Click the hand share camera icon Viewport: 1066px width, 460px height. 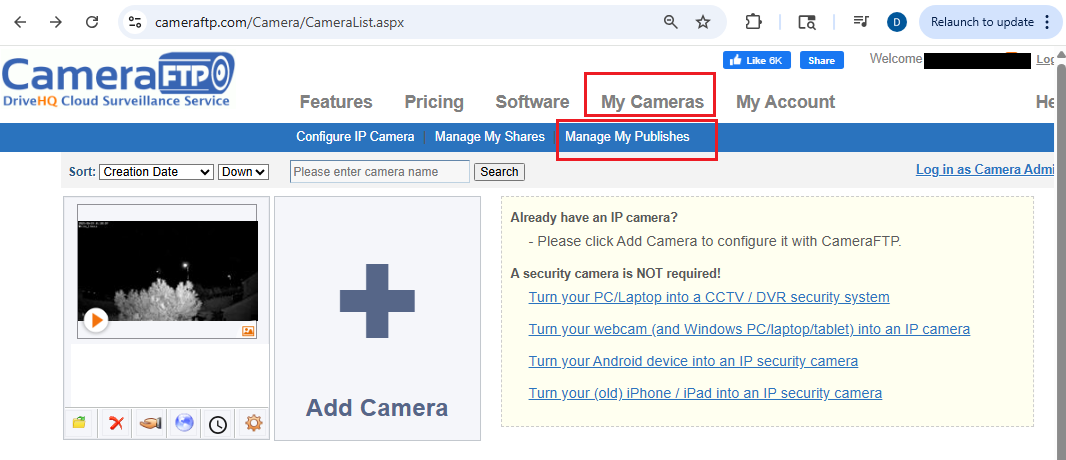[150, 423]
